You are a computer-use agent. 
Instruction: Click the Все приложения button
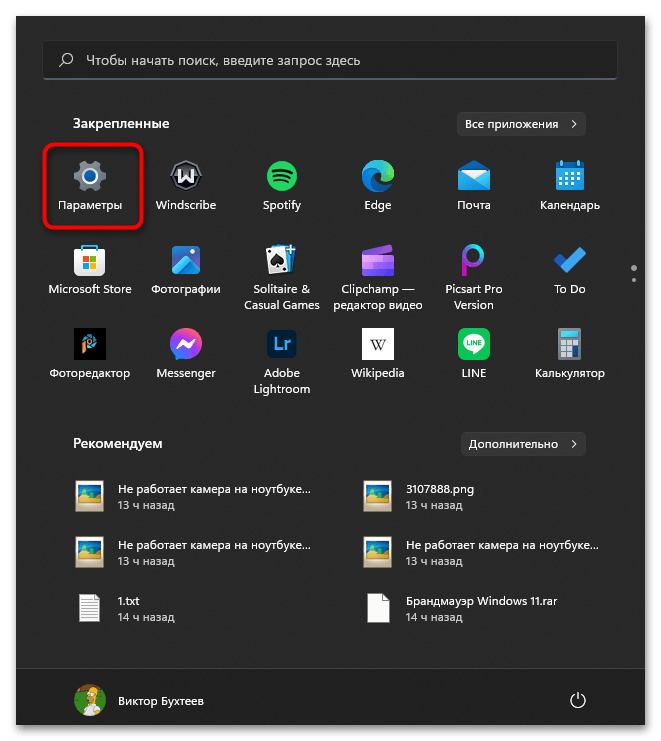521,124
